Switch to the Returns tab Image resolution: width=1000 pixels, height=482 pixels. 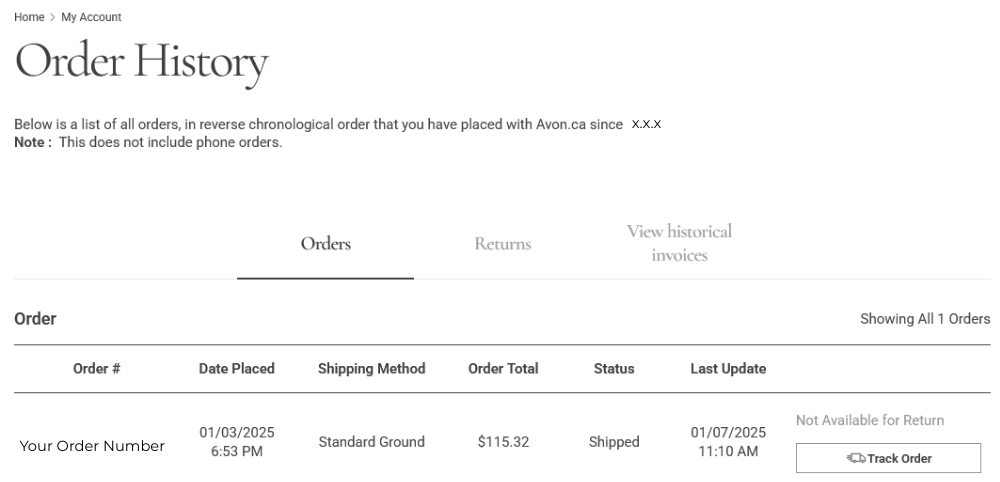click(503, 244)
